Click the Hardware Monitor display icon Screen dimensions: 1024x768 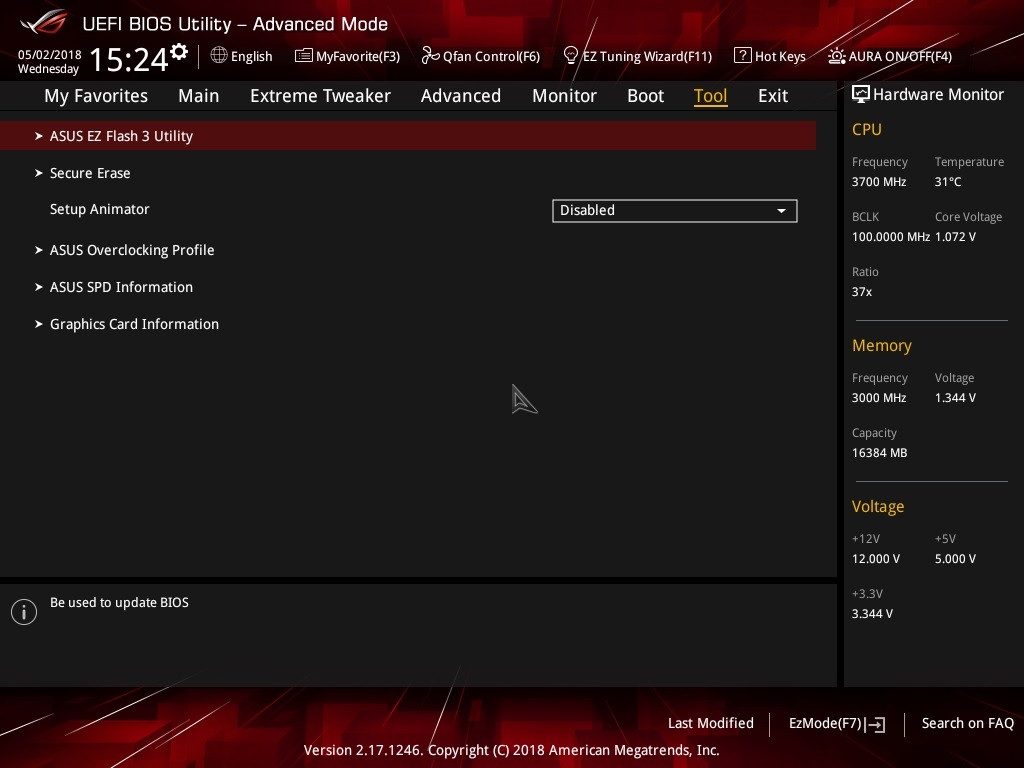tap(860, 95)
